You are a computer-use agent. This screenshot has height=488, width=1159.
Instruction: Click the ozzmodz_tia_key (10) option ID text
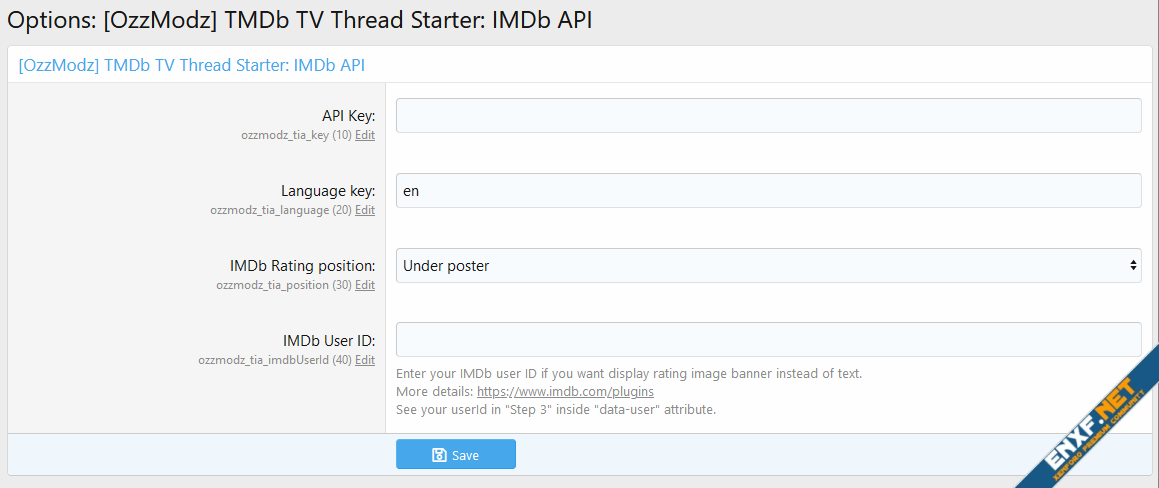point(295,135)
